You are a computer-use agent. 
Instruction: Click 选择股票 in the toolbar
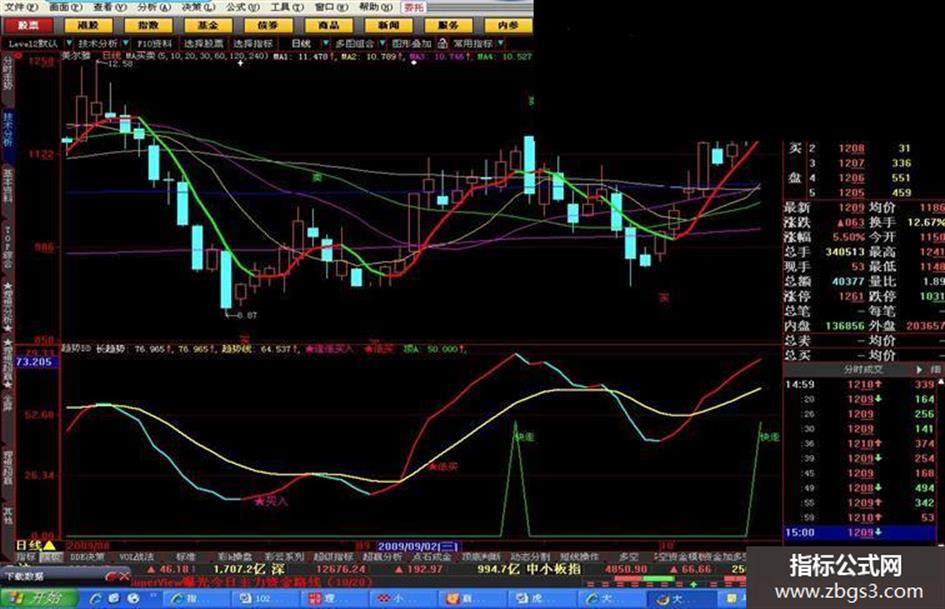pyautogui.click(x=203, y=43)
